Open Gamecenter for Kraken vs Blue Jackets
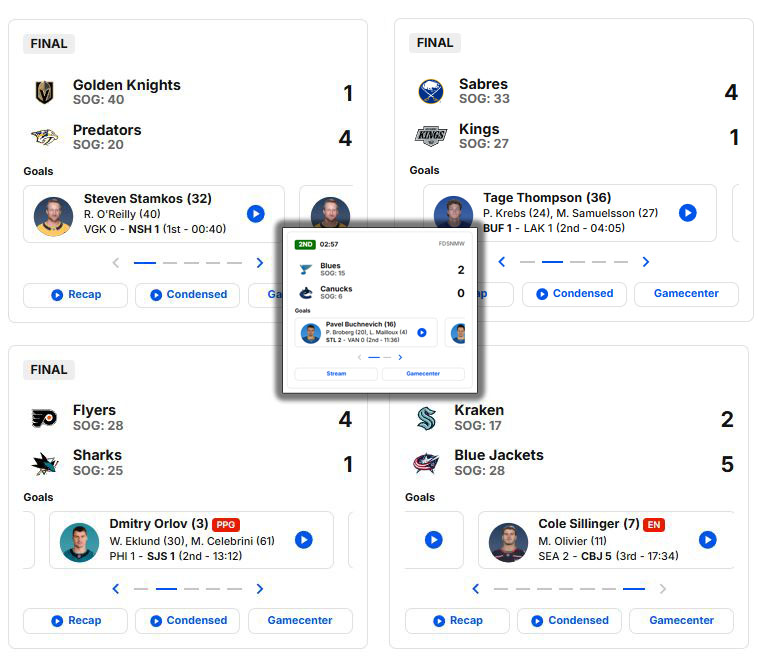The image size is (758, 663). point(682,621)
